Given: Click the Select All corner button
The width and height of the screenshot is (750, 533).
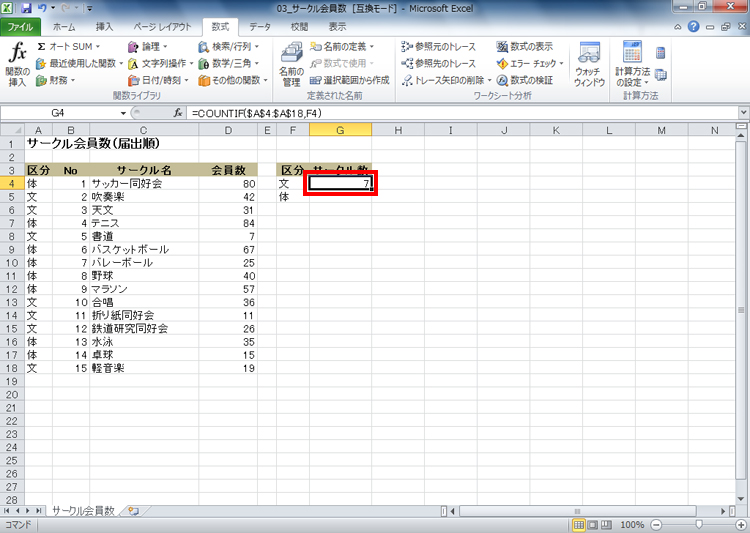Looking at the screenshot, I should tap(12, 130).
